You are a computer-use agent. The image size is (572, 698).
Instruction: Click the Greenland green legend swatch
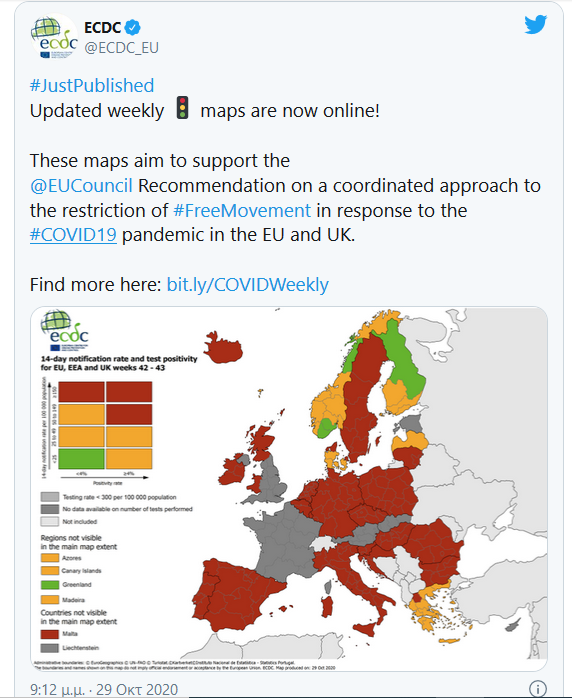pyautogui.click(x=50, y=584)
